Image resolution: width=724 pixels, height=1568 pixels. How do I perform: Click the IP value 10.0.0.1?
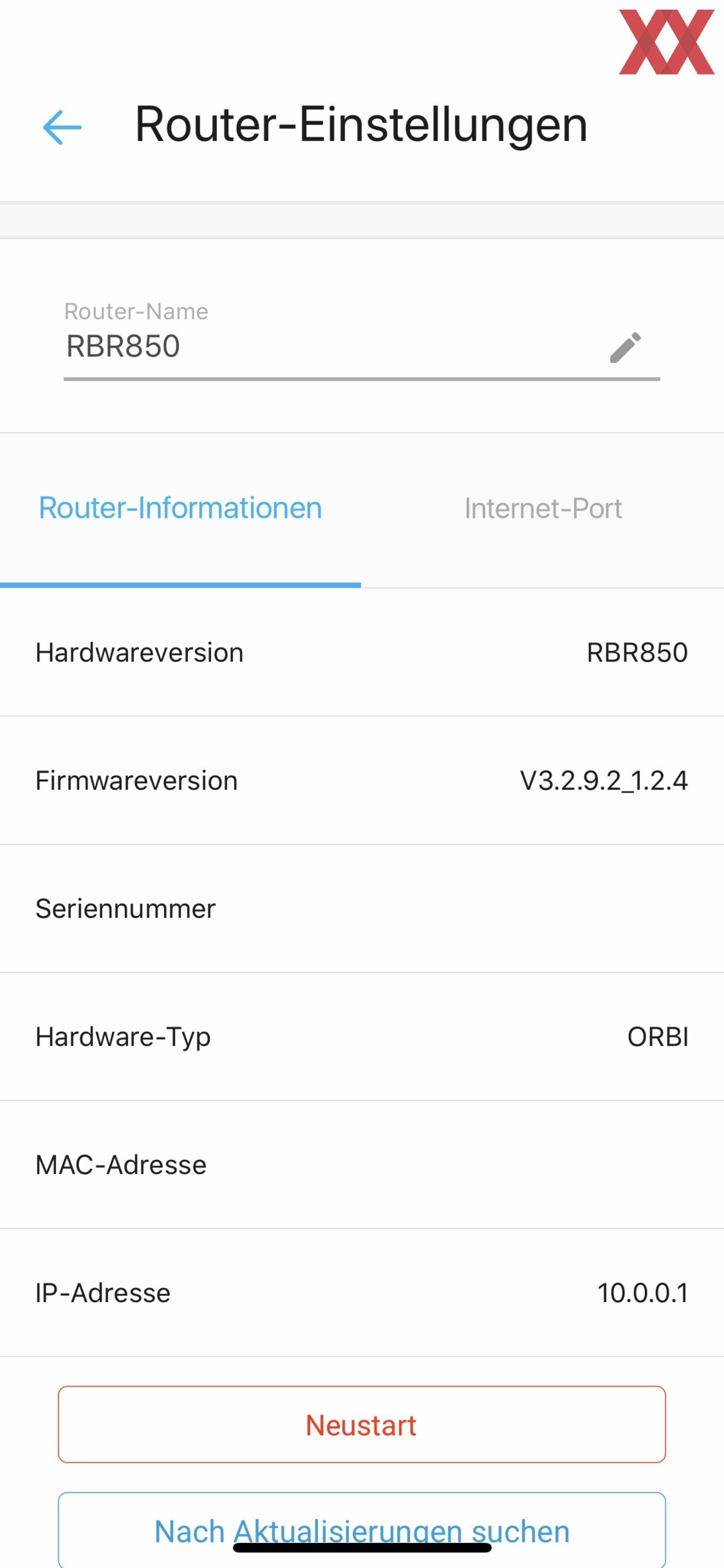click(643, 1293)
